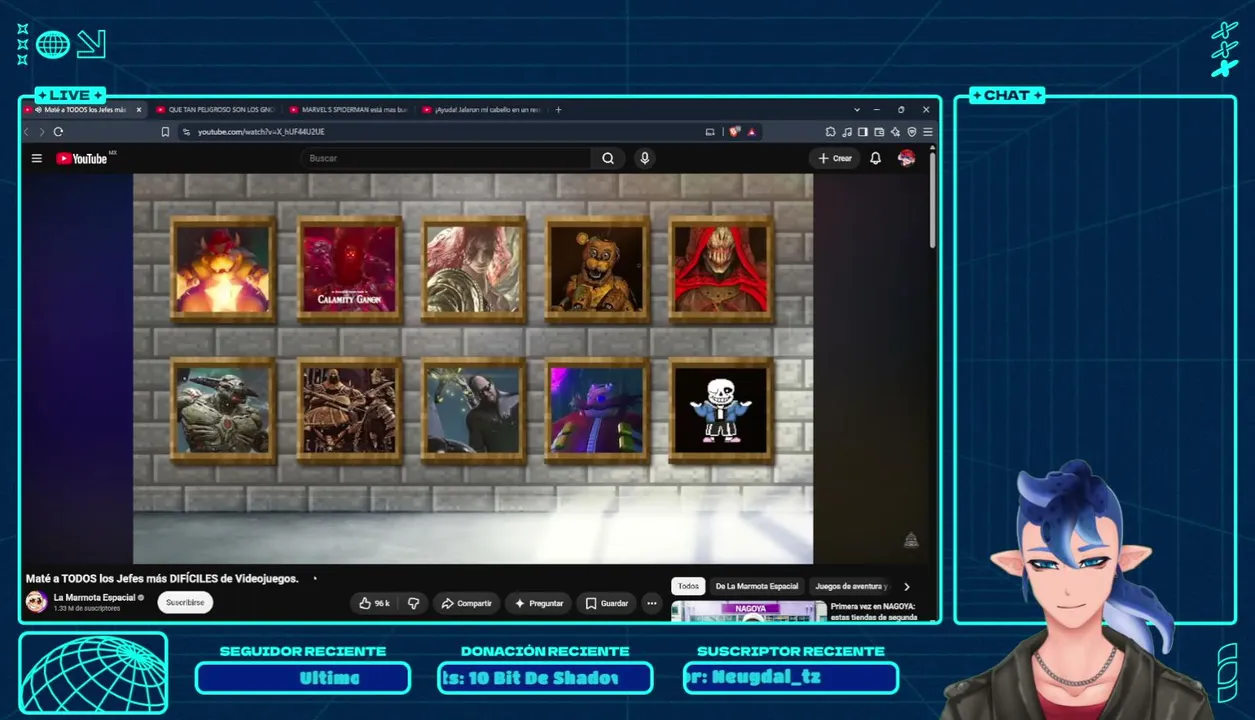1255x720 pixels.
Task: Open site information icon beside URL
Action: pos(186,132)
